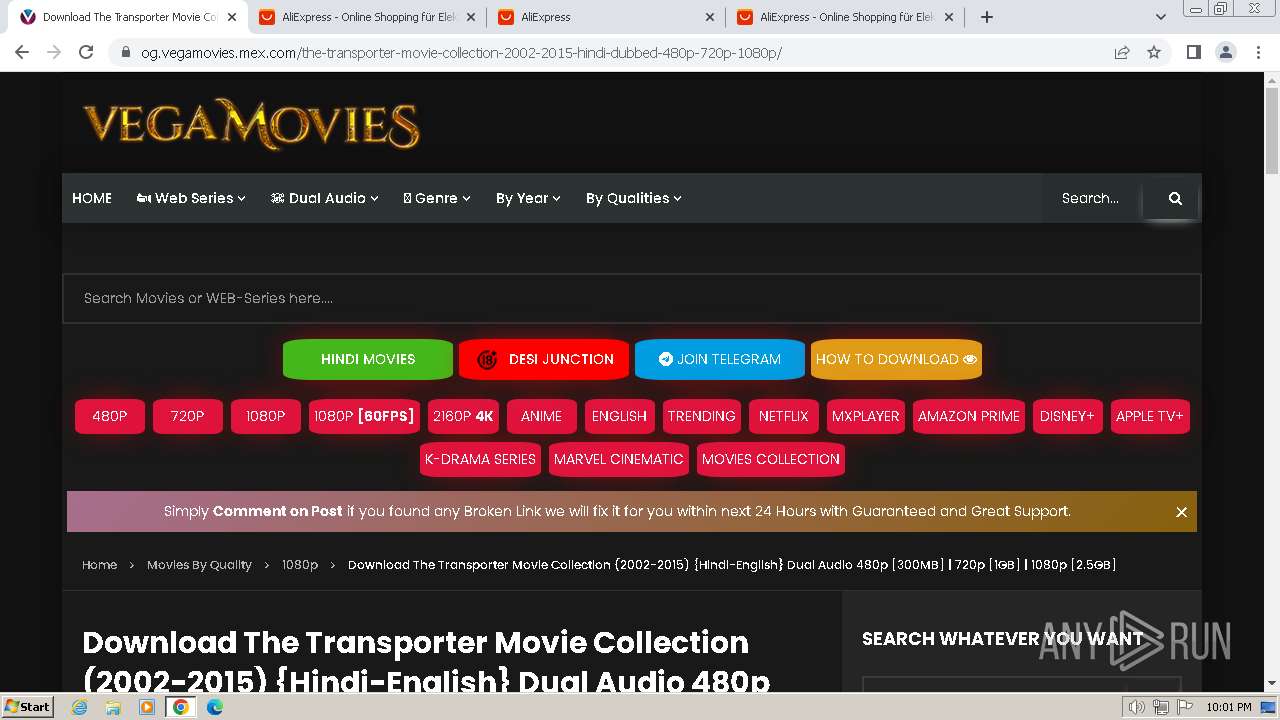The height and width of the screenshot is (720, 1280).
Task: Open Chrome side panel icon
Action: [1193, 52]
